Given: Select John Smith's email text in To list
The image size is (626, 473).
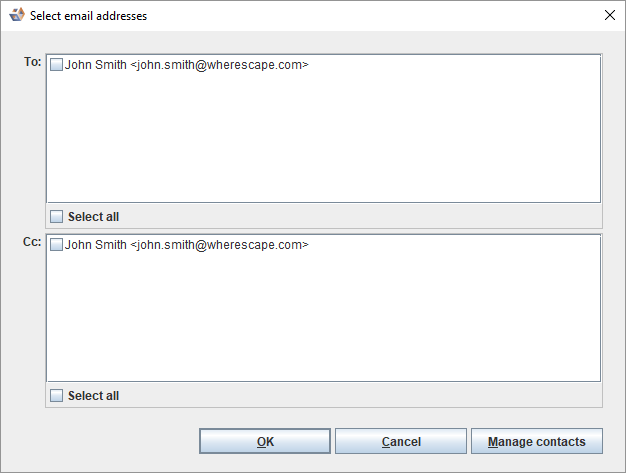Looking at the screenshot, I should pyautogui.click(x=187, y=65).
